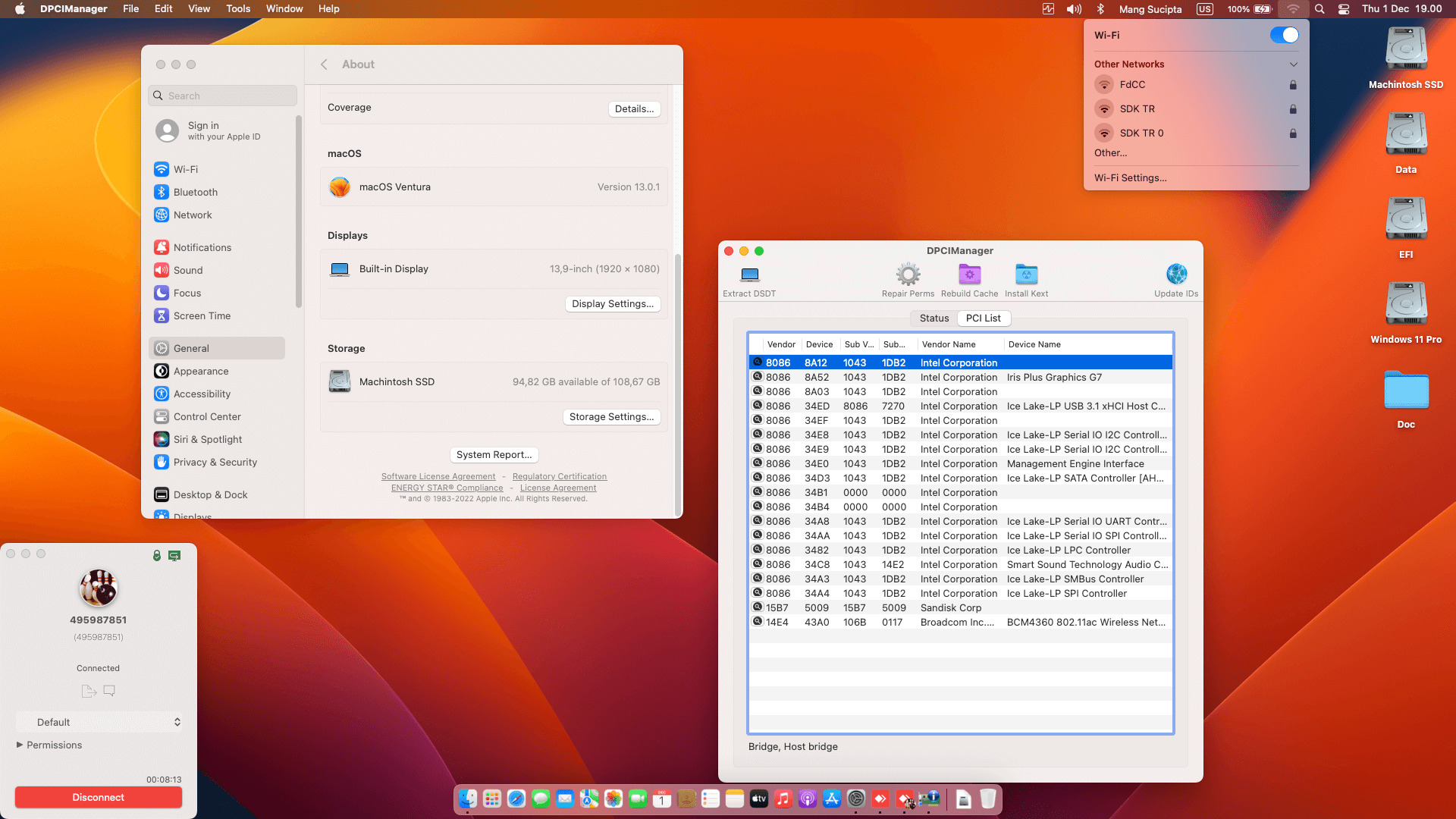Open chat icon in AnyDesk panel
The image size is (1456, 819).
coord(109,691)
